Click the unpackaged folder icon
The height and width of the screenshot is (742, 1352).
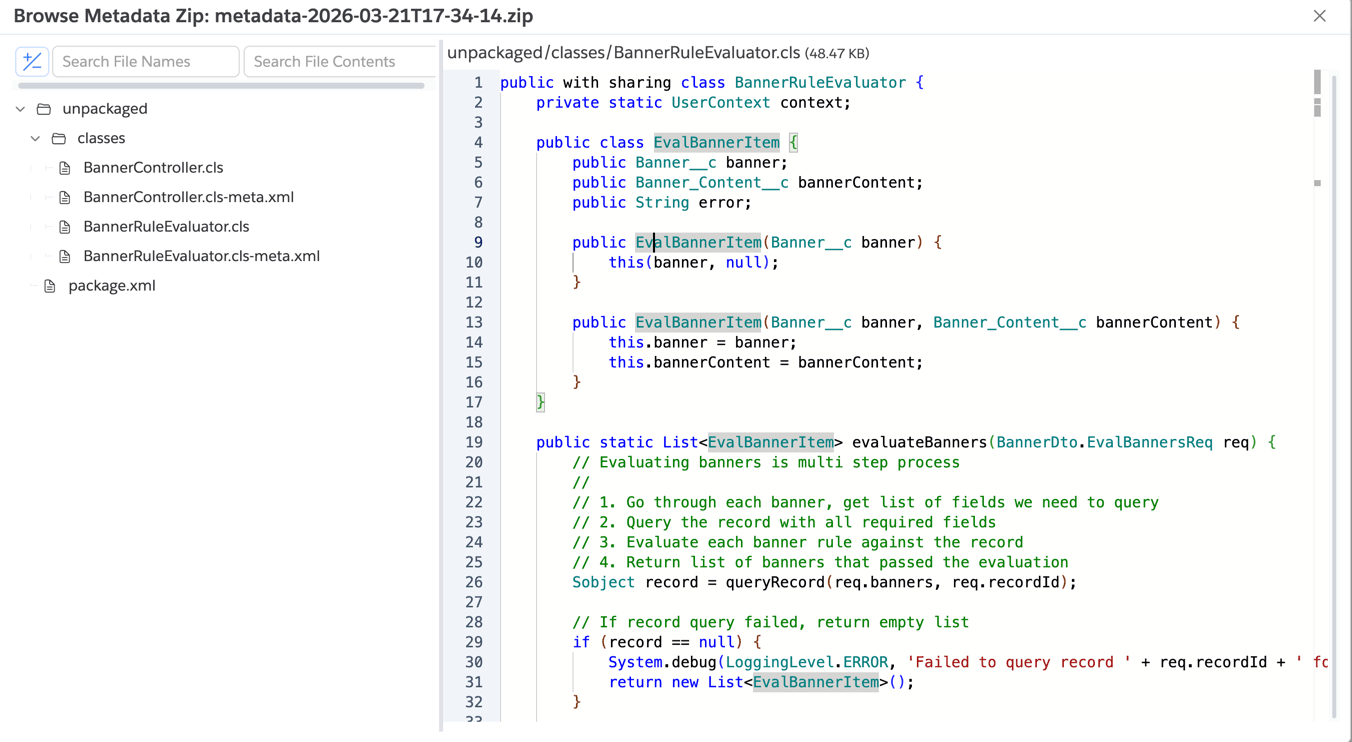point(44,109)
